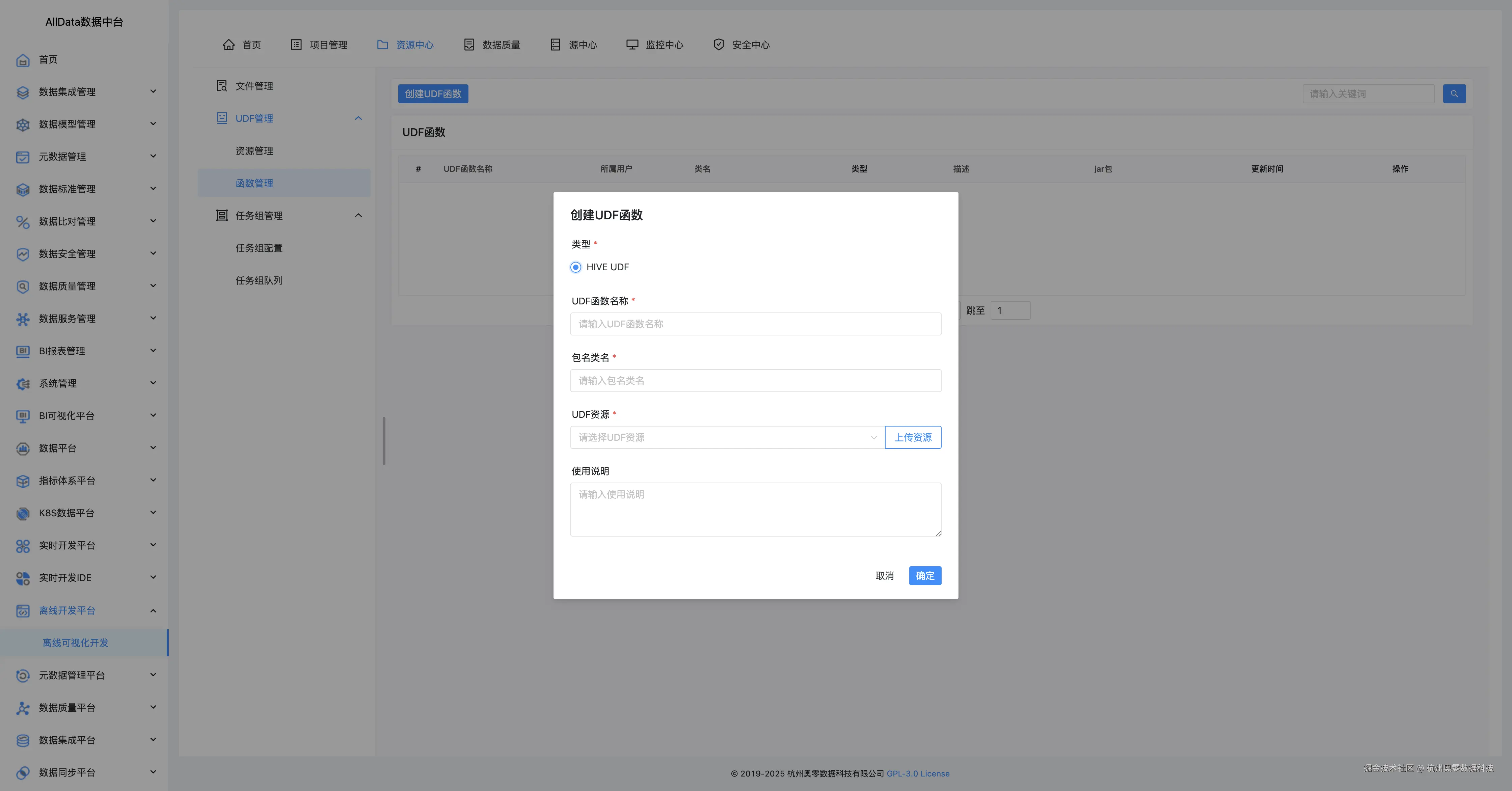Click the 源中心 database icon
Image resolution: width=1512 pixels, height=791 pixels.
click(x=555, y=45)
